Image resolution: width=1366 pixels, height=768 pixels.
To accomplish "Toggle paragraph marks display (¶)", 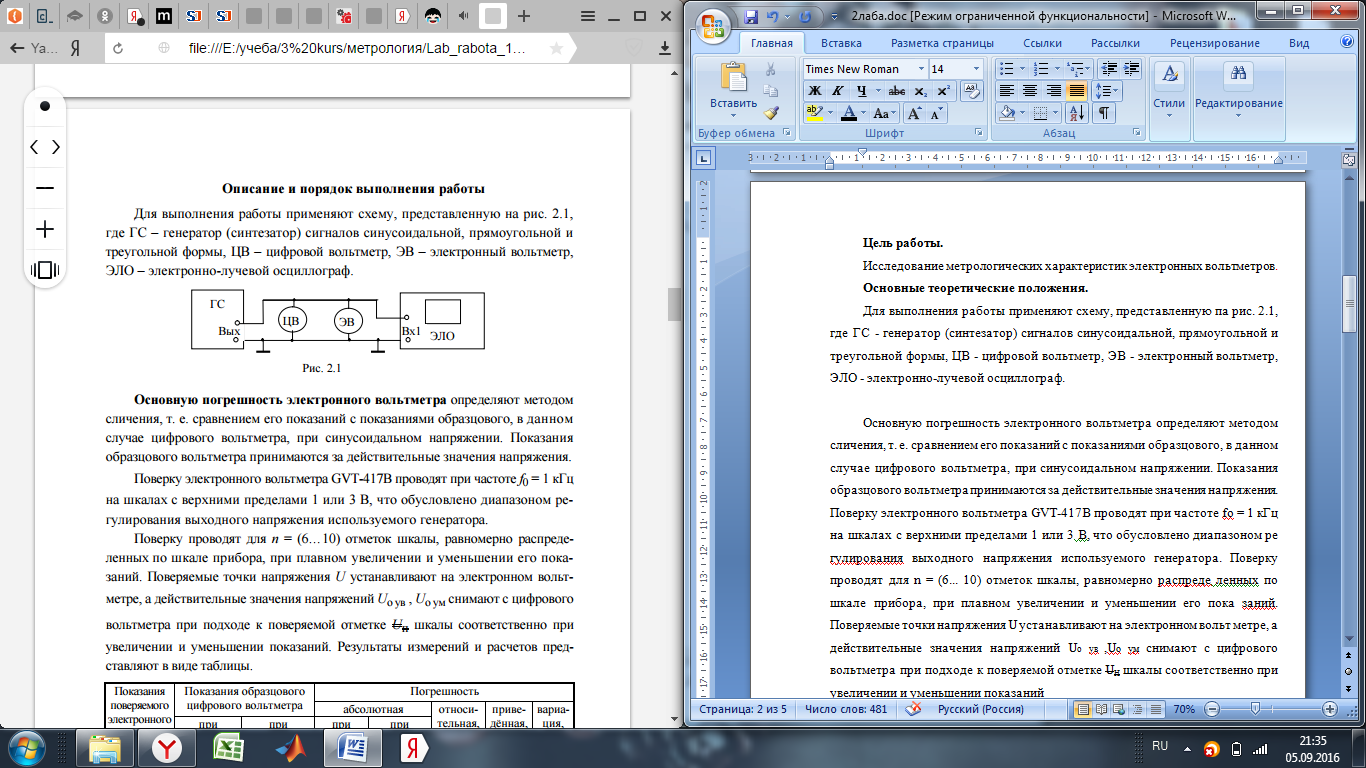I will [x=1103, y=113].
